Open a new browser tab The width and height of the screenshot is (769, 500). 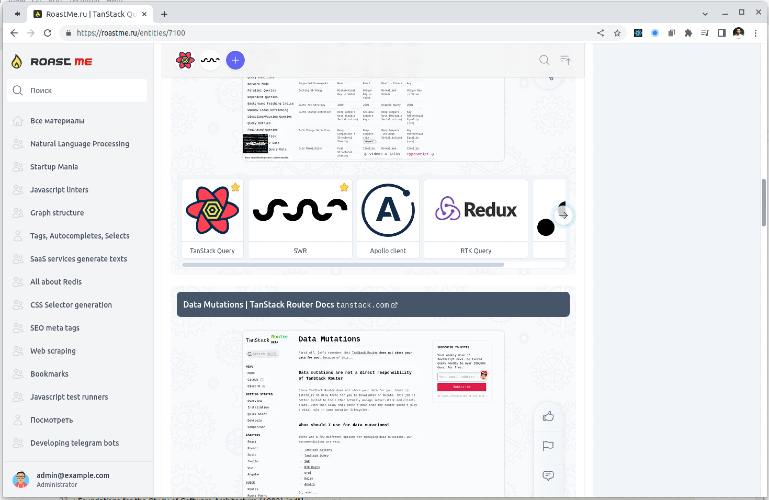tap(164, 14)
